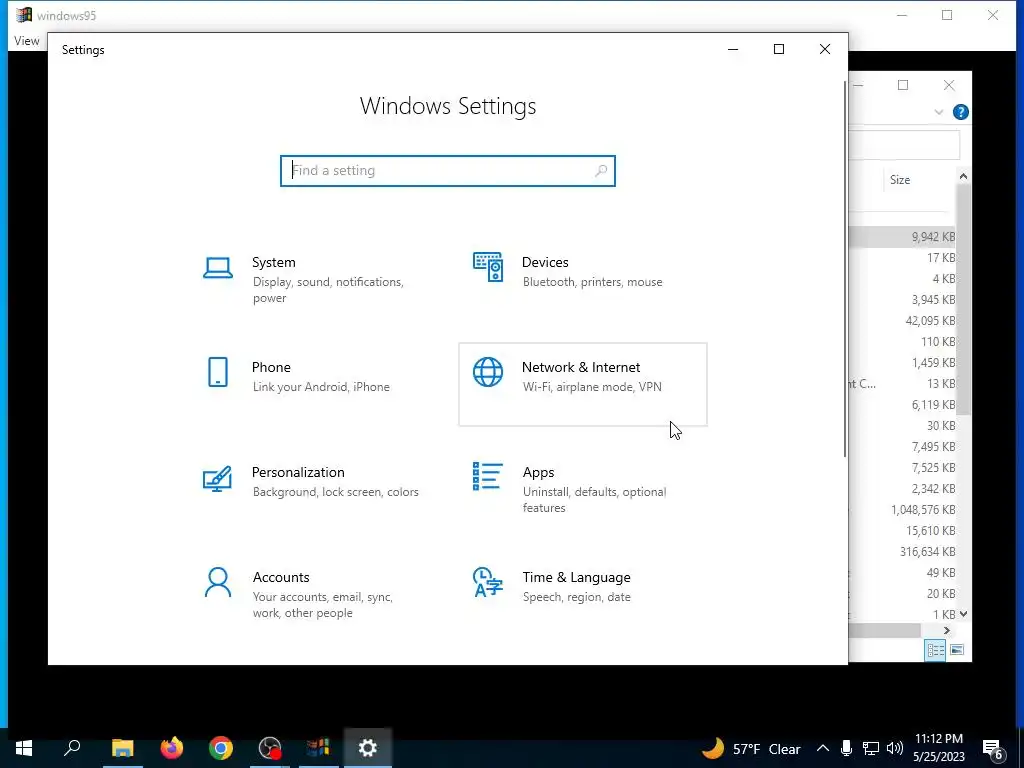The width and height of the screenshot is (1024, 768).
Task: Select the 42,095 KB file row
Action: point(902,321)
